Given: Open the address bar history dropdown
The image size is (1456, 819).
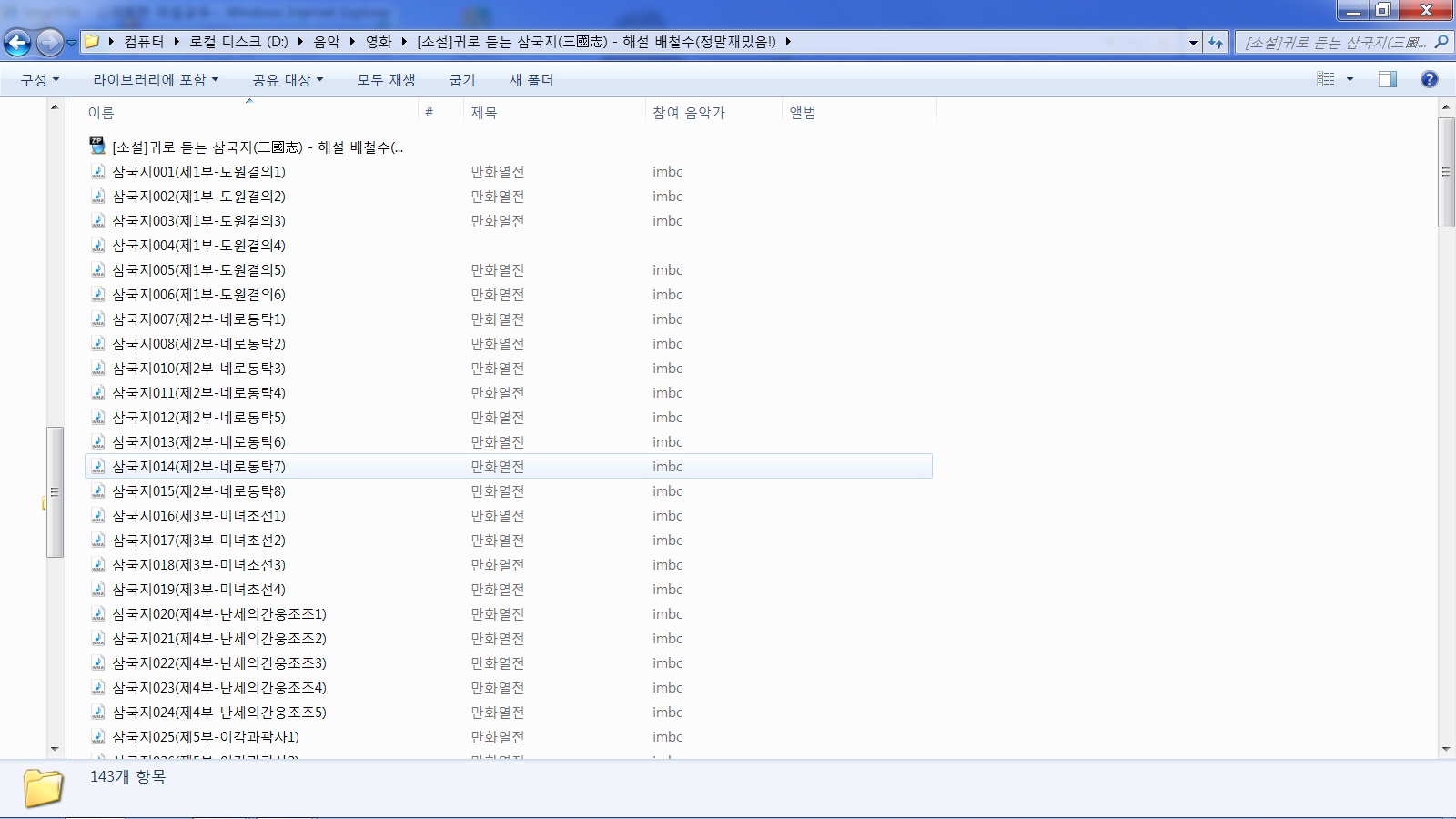Looking at the screenshot, I should [x=1193, y=42].
